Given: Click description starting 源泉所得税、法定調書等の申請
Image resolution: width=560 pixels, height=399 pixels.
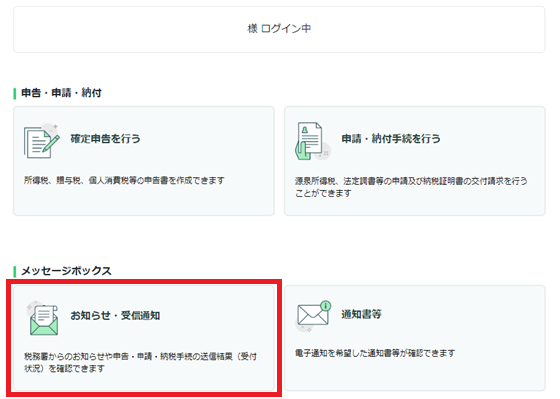Looking at the screenshot, I should click(411, 187).
